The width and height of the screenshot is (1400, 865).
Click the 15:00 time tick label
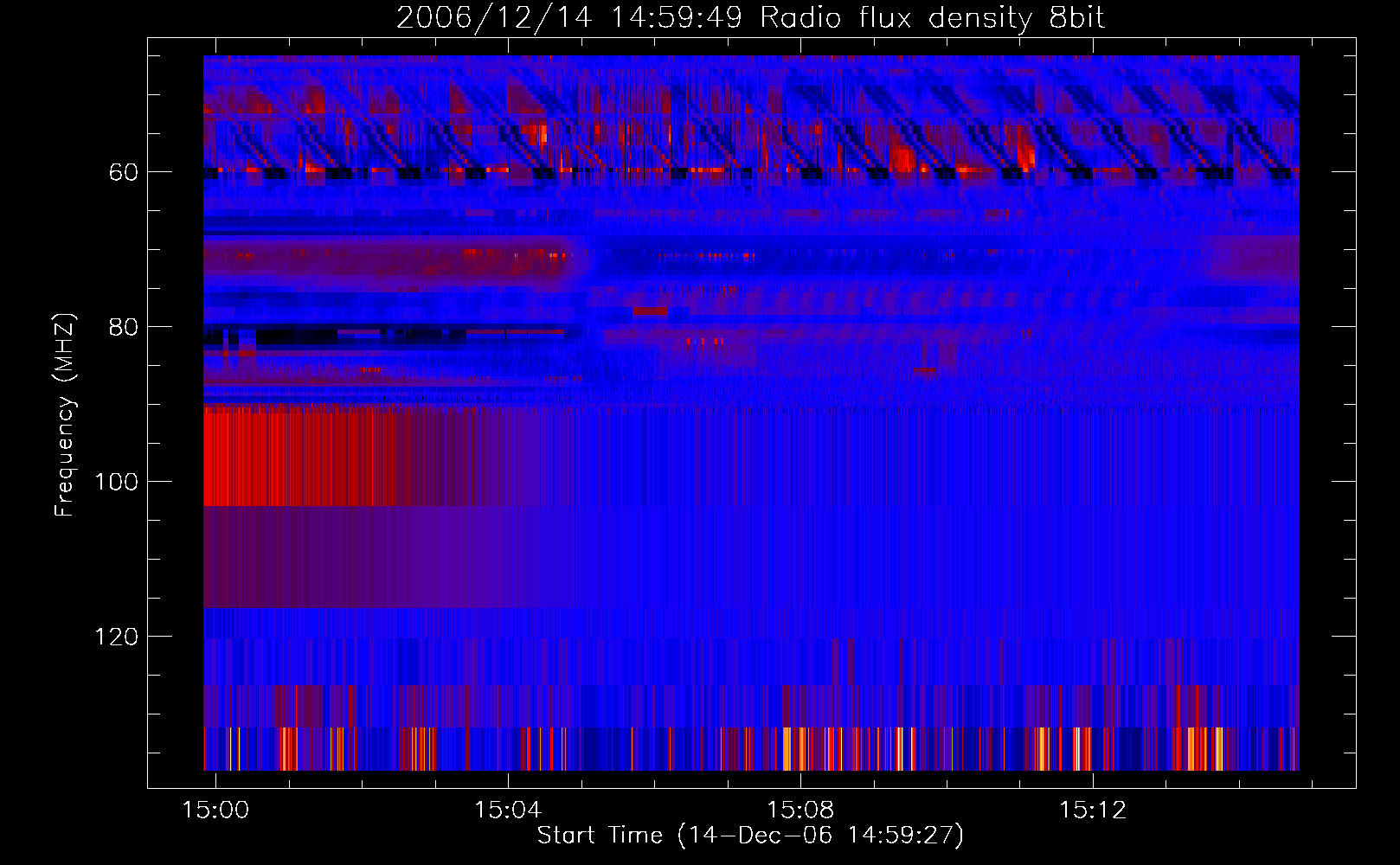click(215, 810)
